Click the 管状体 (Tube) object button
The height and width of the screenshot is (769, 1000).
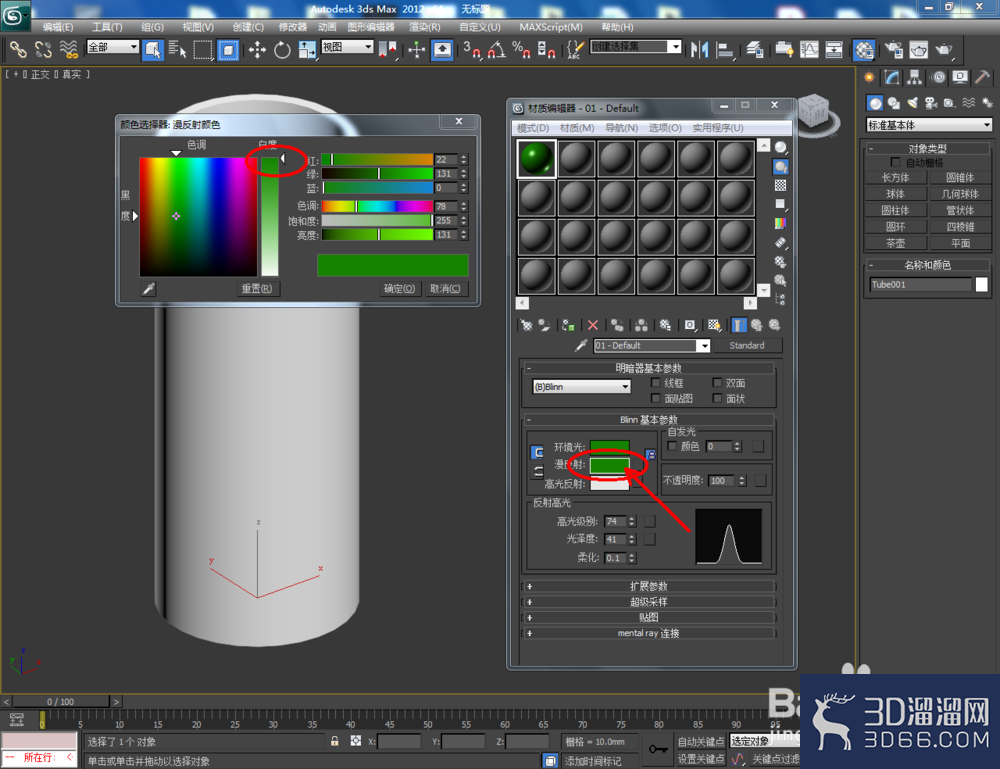(960, 210)
